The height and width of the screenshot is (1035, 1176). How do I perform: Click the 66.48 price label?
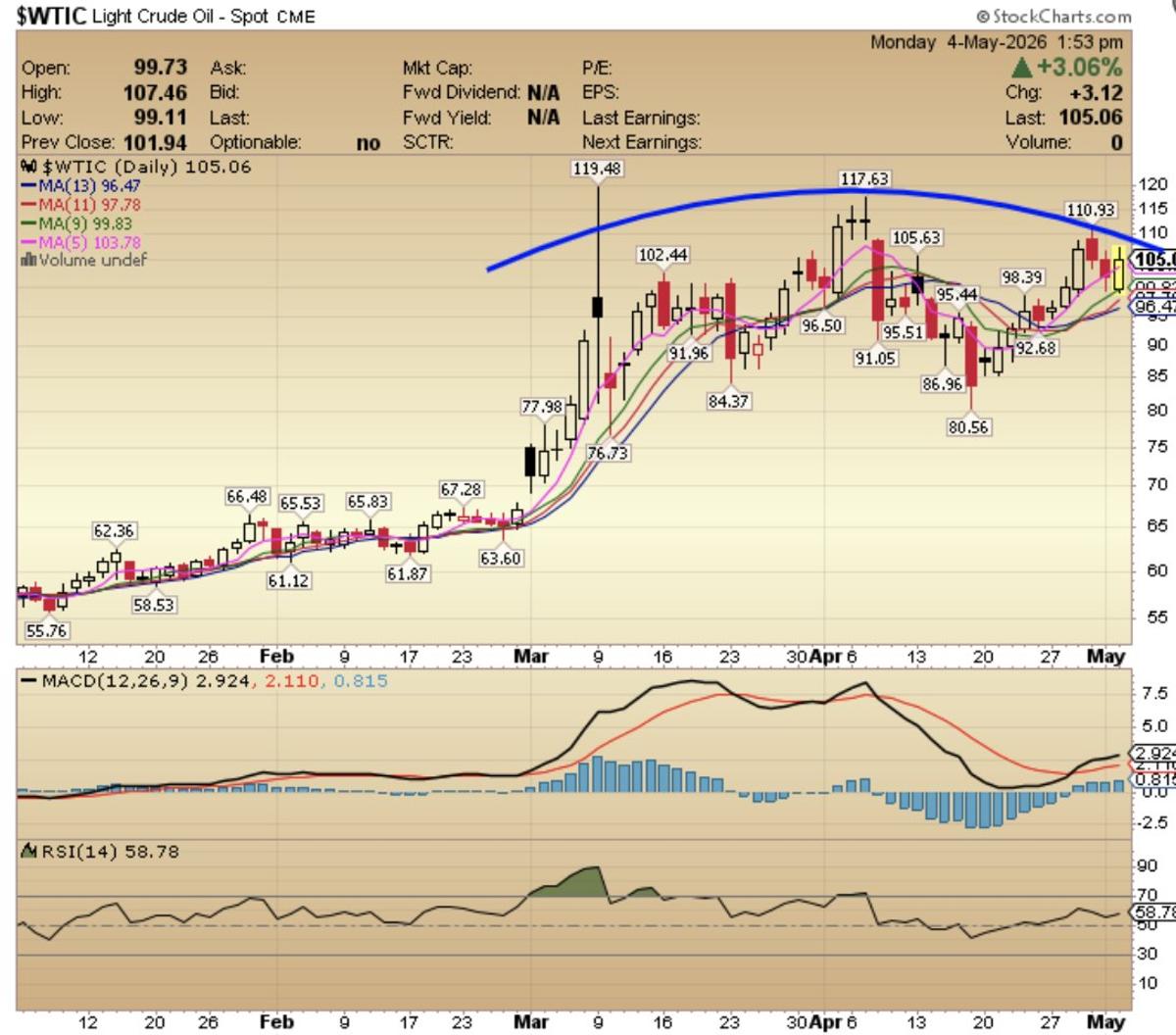[x=247, y=497]
